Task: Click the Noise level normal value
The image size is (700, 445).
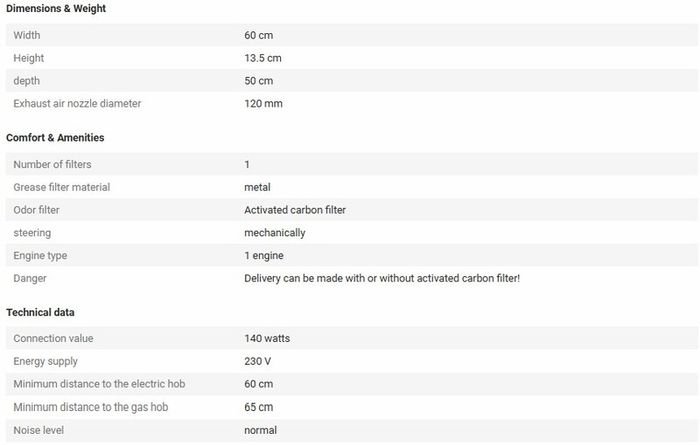Action: point(260,430)
